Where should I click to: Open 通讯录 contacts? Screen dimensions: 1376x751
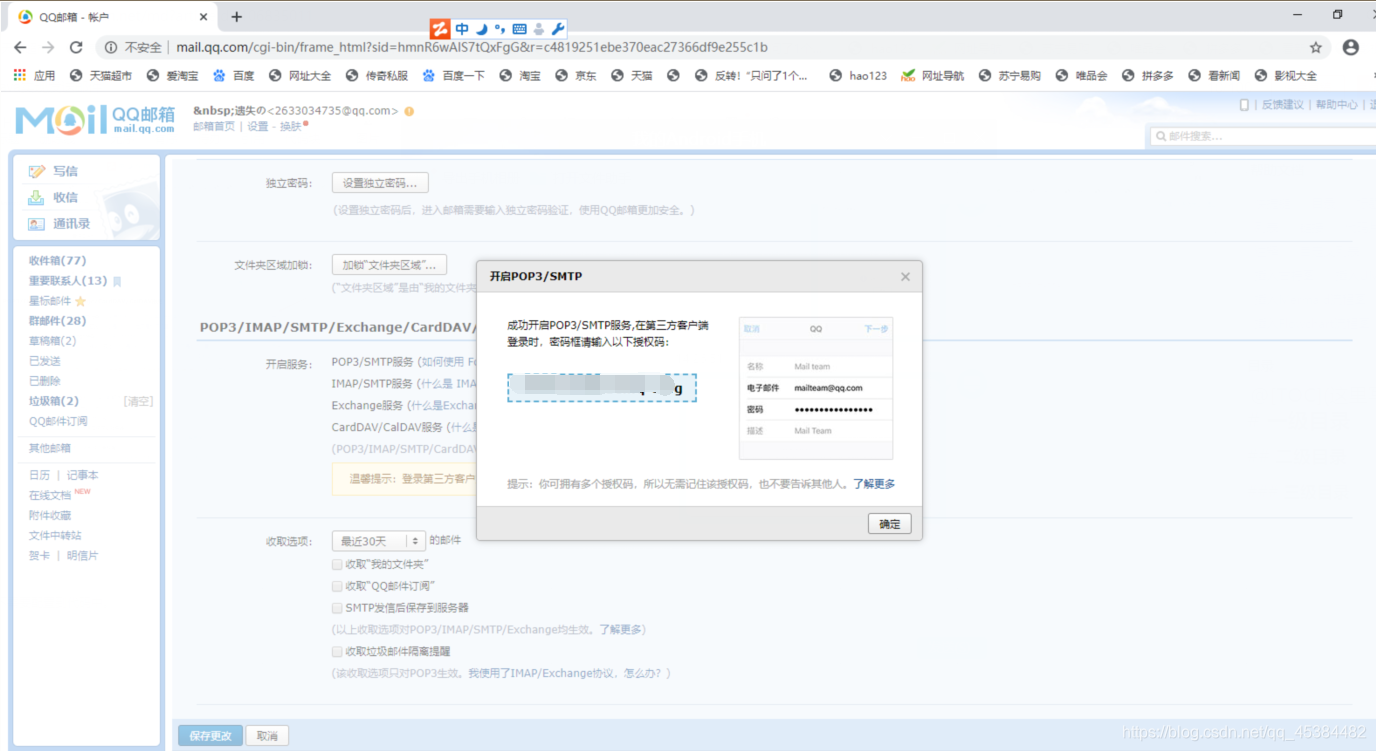71,224
